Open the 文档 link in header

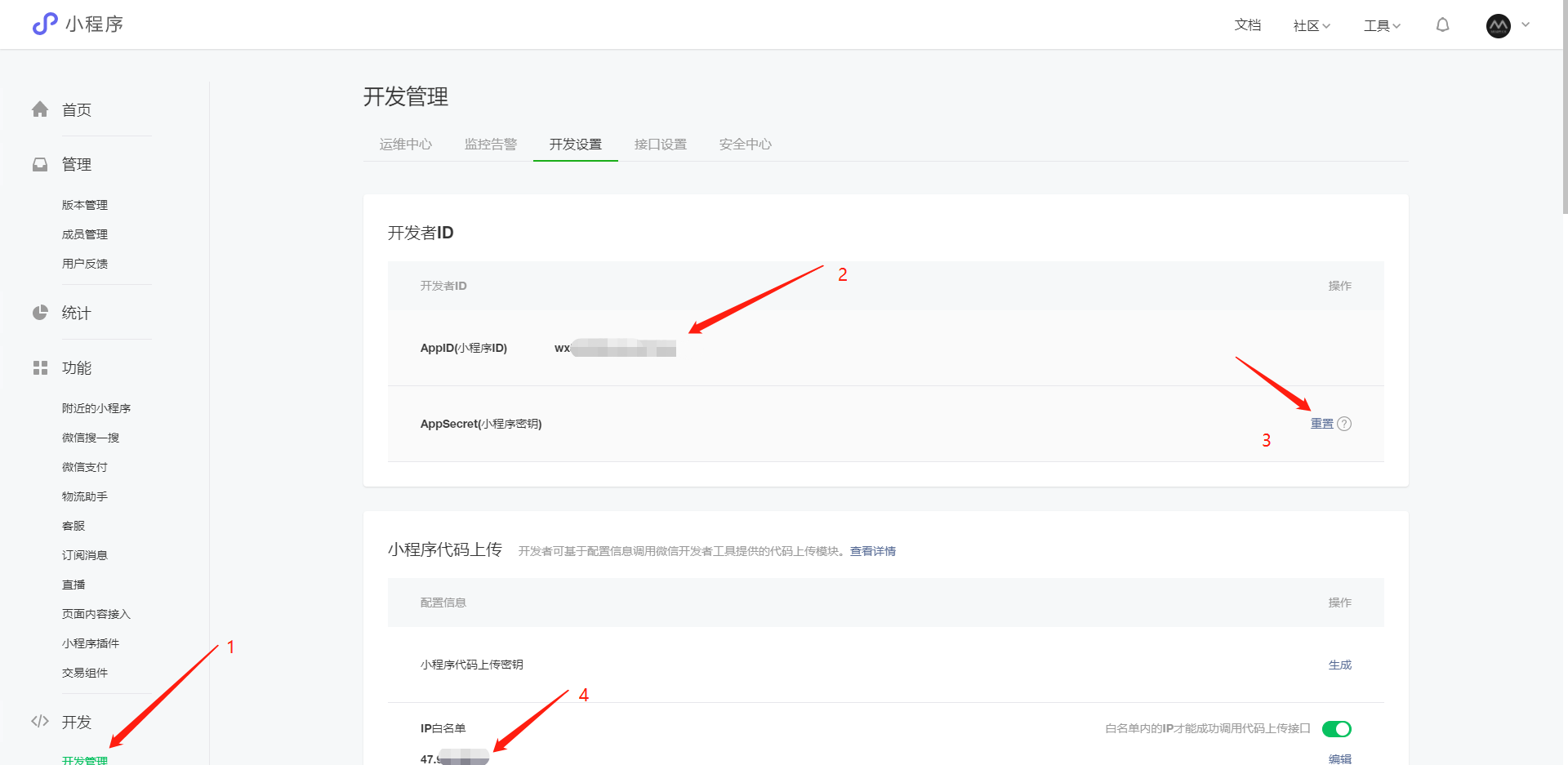click(x=1247, y=25)
